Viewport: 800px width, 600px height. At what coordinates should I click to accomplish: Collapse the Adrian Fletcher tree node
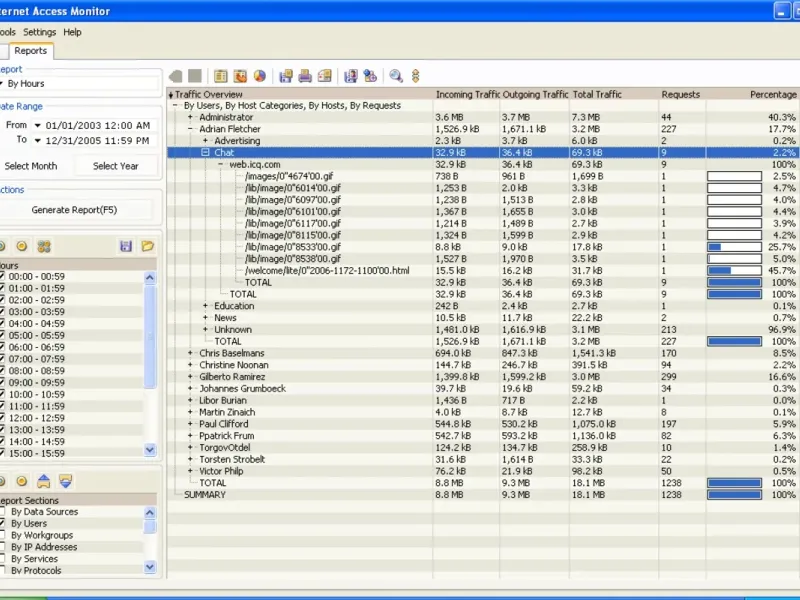coord(190,129)
